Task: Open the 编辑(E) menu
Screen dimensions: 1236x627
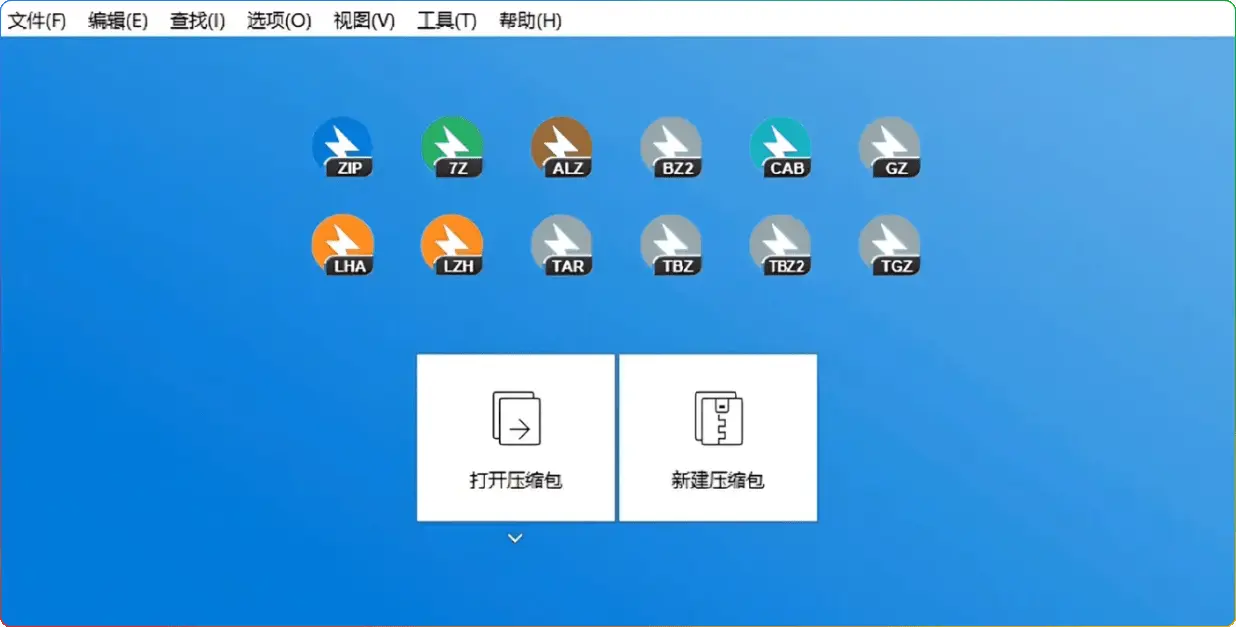Action: [118, 21]
